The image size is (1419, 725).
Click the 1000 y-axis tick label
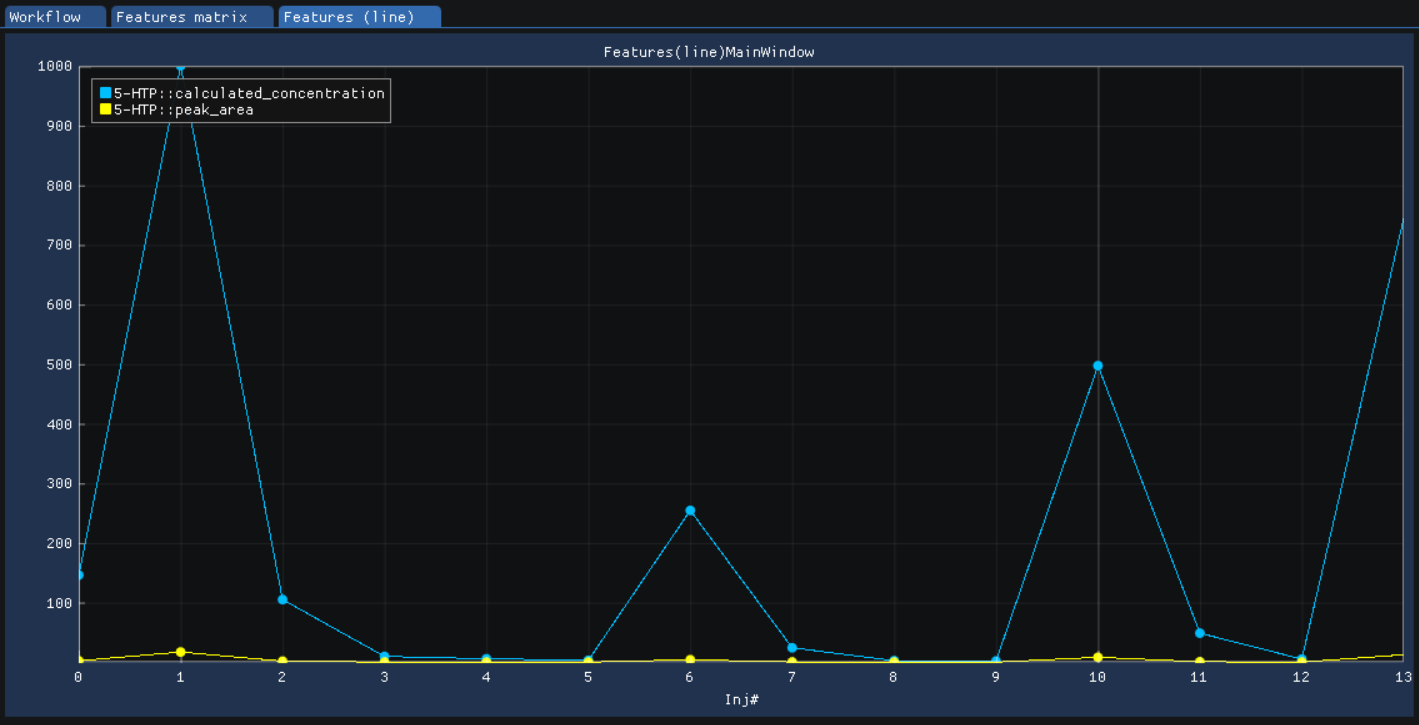(x=55, y=66)
